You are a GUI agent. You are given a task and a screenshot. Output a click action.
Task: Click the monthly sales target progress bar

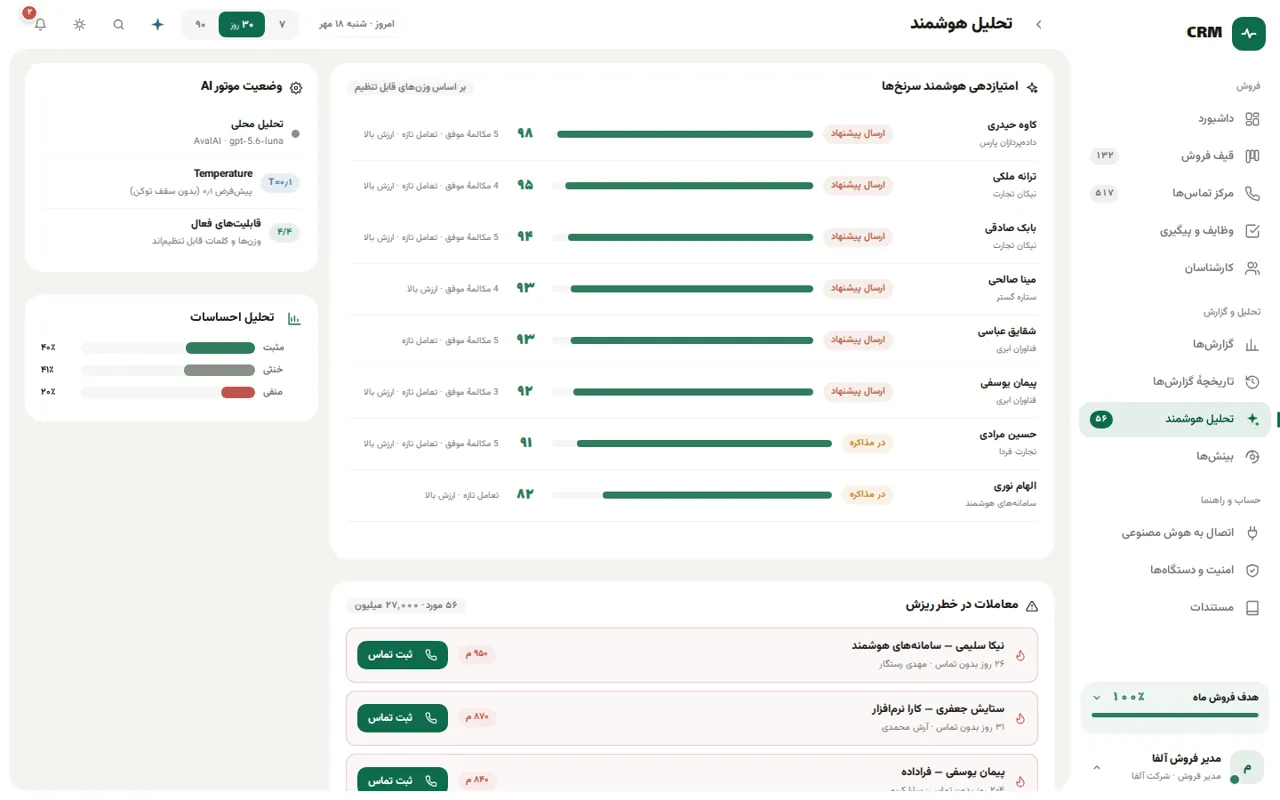[x=1175, y=715]
